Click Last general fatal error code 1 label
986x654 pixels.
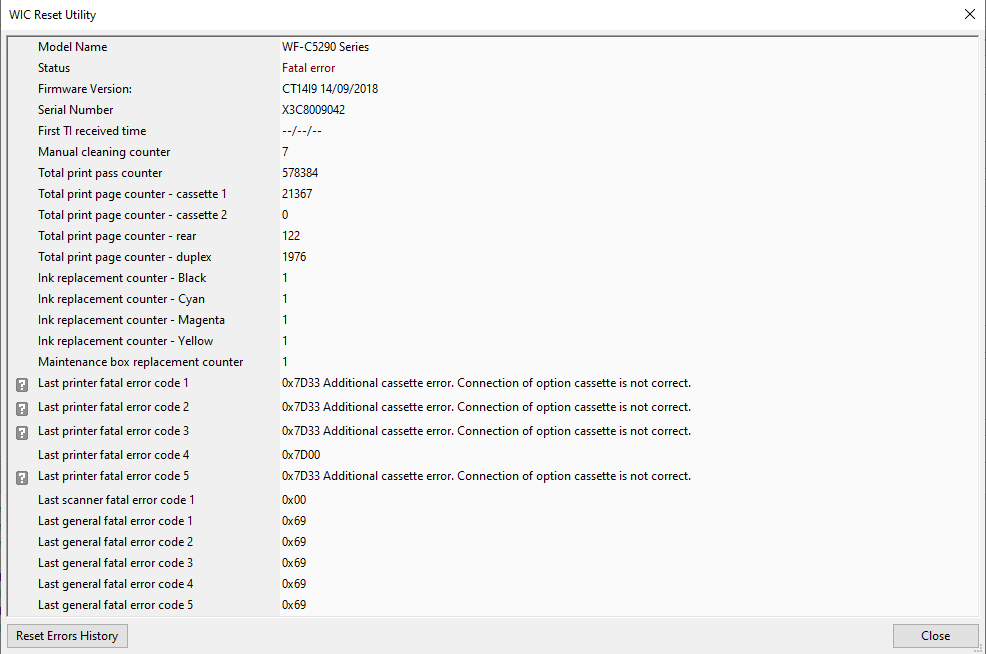coord(115,521)
